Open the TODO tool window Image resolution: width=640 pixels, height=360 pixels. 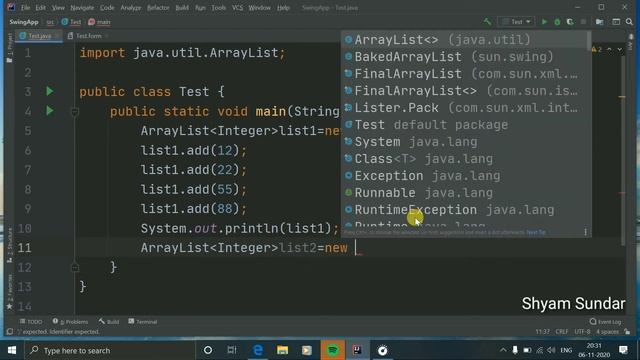31,322
